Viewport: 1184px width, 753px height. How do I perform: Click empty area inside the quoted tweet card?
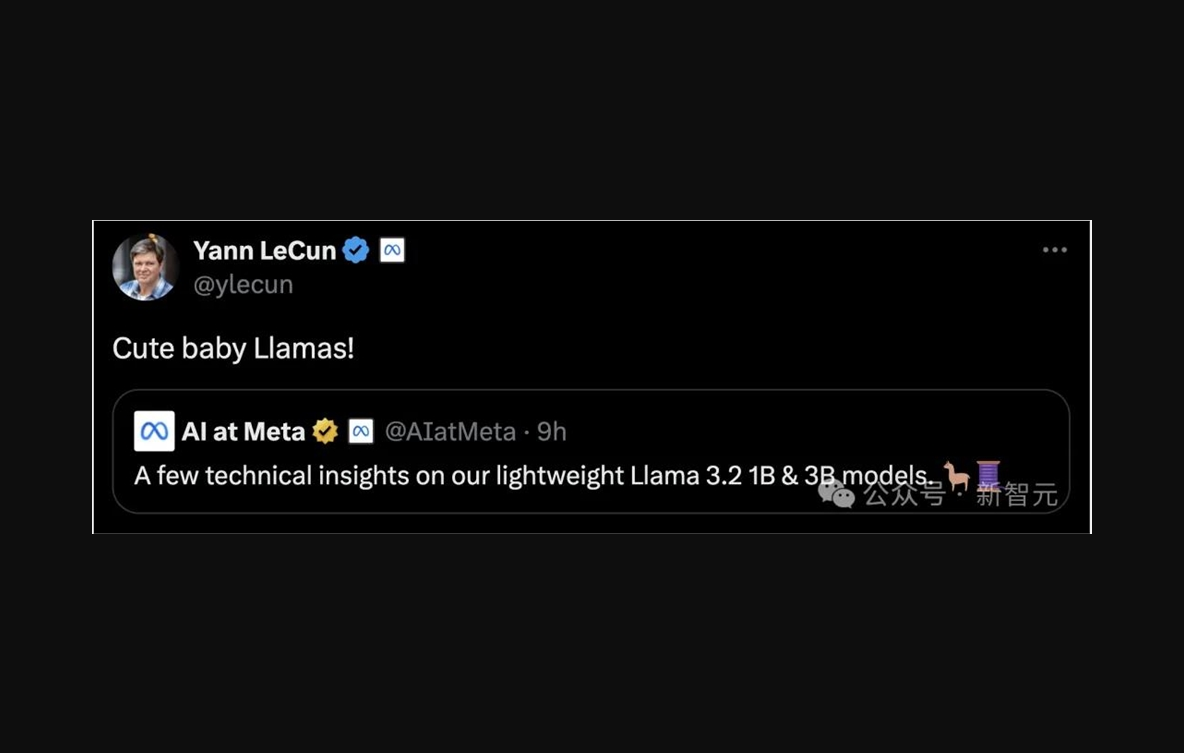click(793, 431)
